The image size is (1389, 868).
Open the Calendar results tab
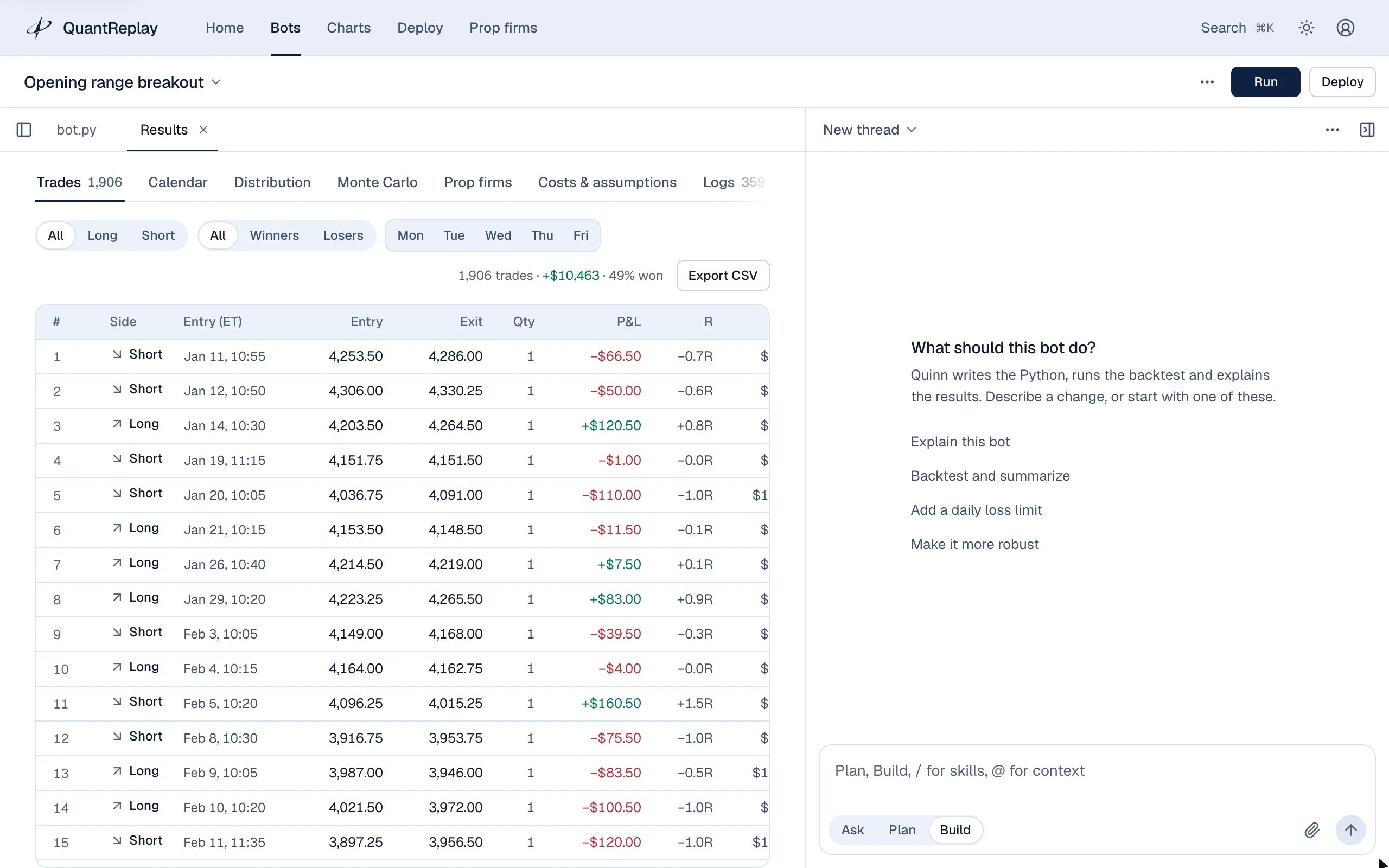178,183
